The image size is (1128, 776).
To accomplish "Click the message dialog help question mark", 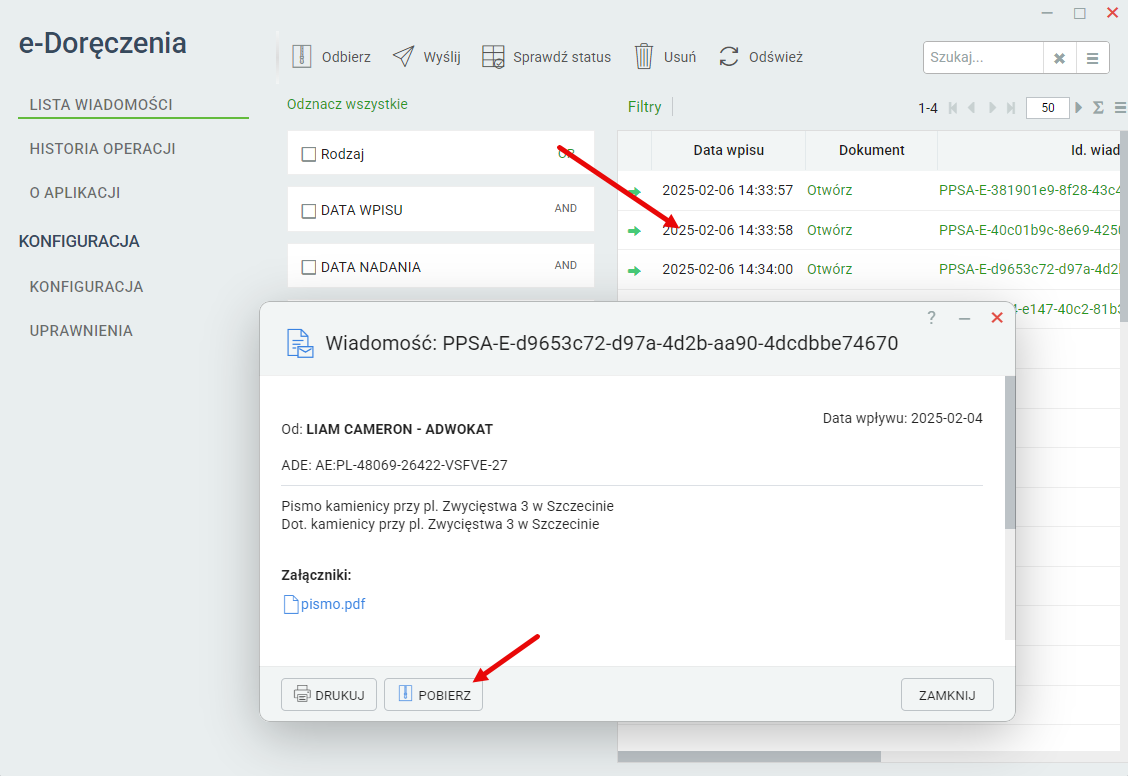I will pyautogui.click(x=932, y=317).
